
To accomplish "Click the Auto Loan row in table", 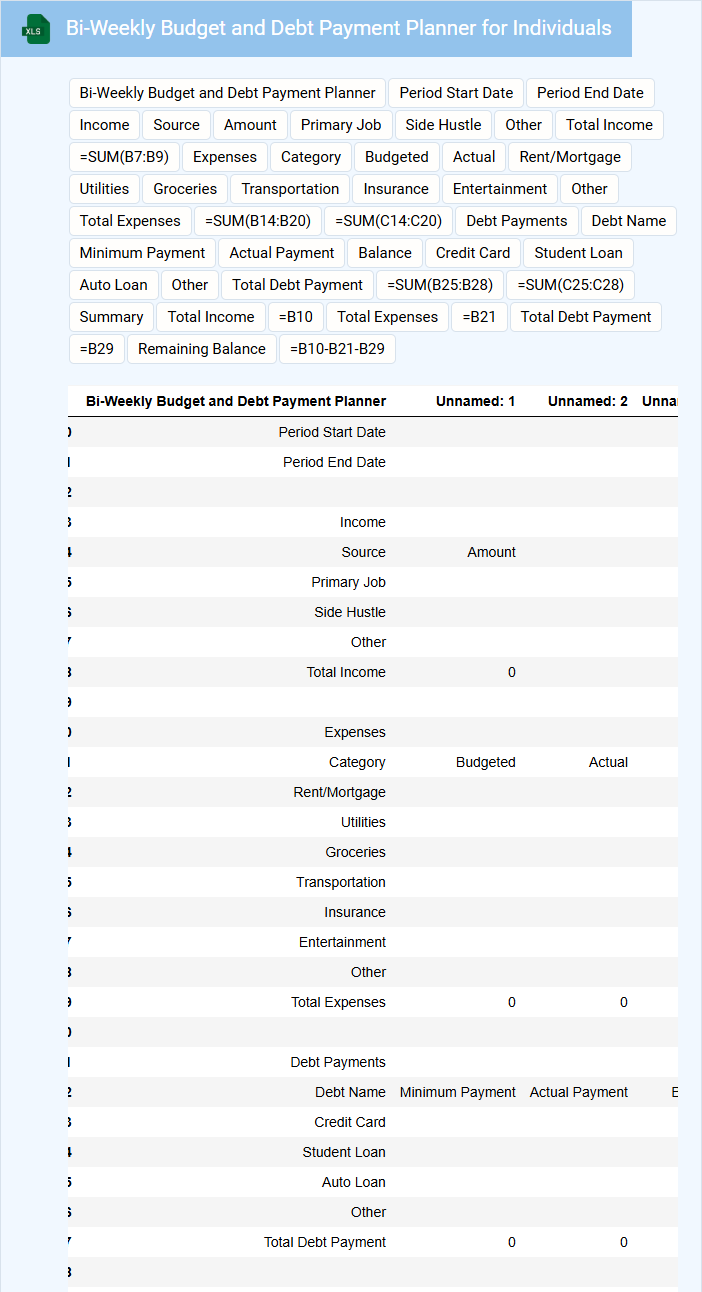I will click(353, 1182).
